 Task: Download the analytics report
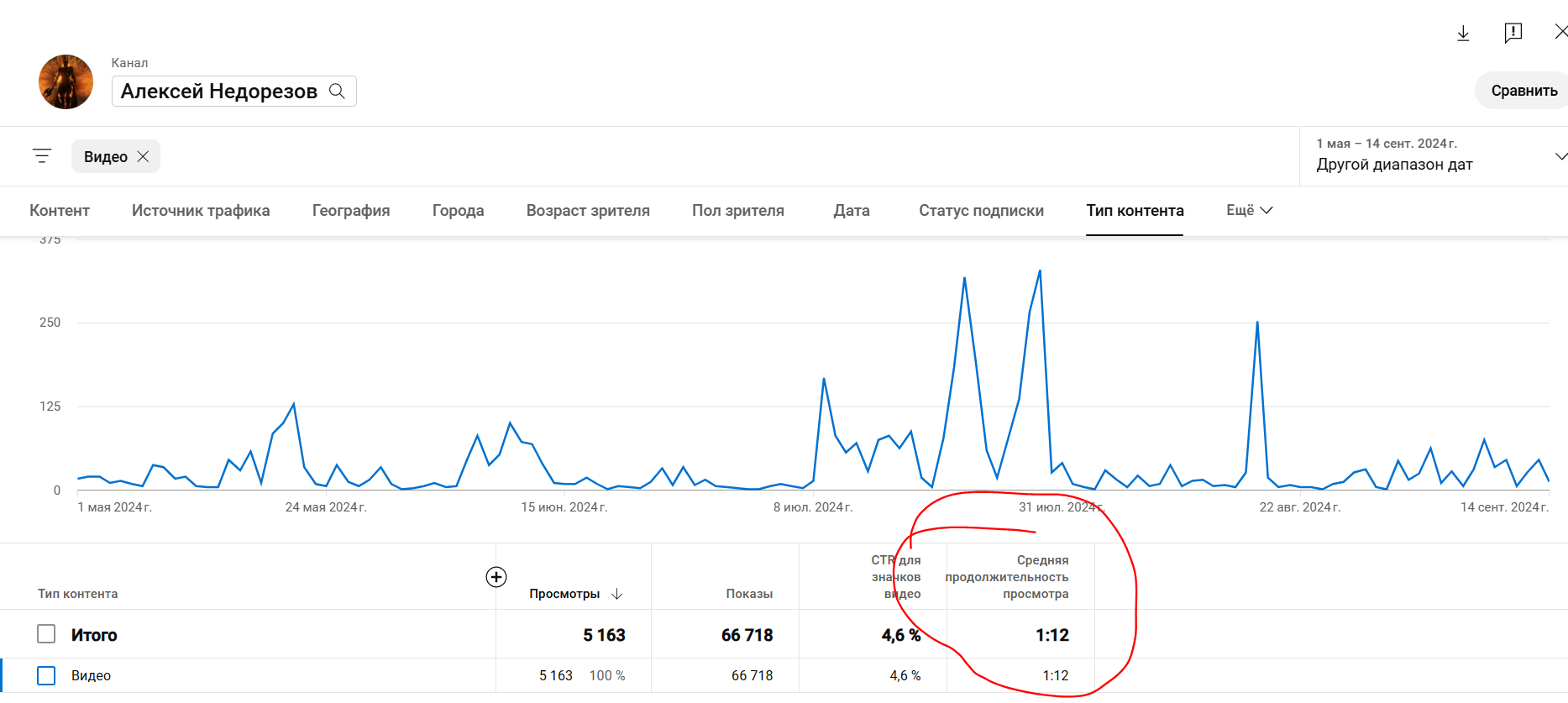click(x=1463, y=34)
